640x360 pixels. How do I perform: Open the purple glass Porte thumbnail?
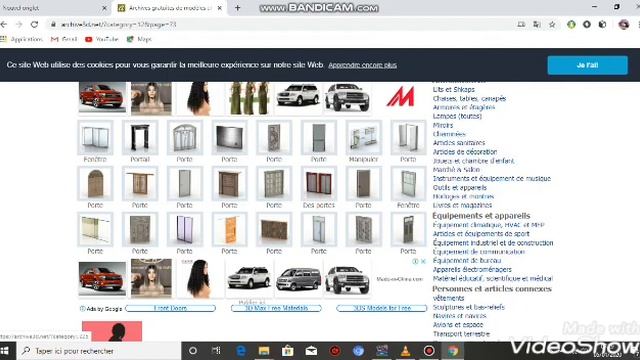[184, 229]
